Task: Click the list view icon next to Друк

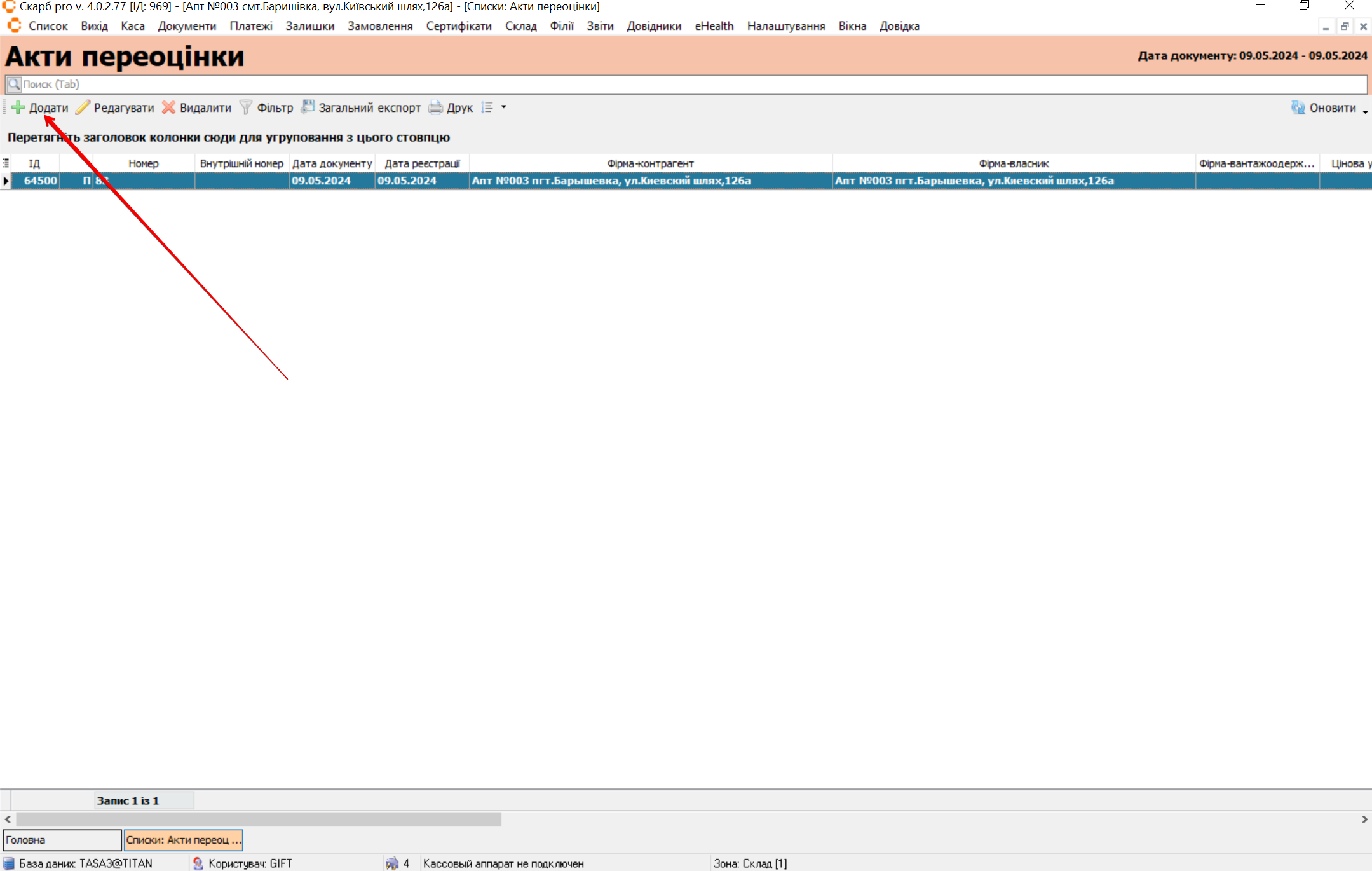Action: [x=487, y=107]
